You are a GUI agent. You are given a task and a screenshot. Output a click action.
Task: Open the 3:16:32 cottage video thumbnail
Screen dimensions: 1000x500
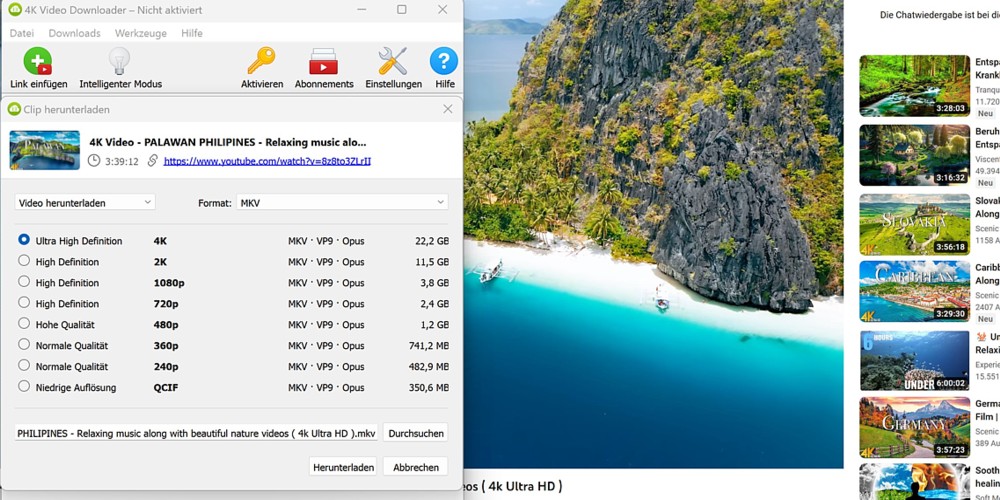coord(915,155)
